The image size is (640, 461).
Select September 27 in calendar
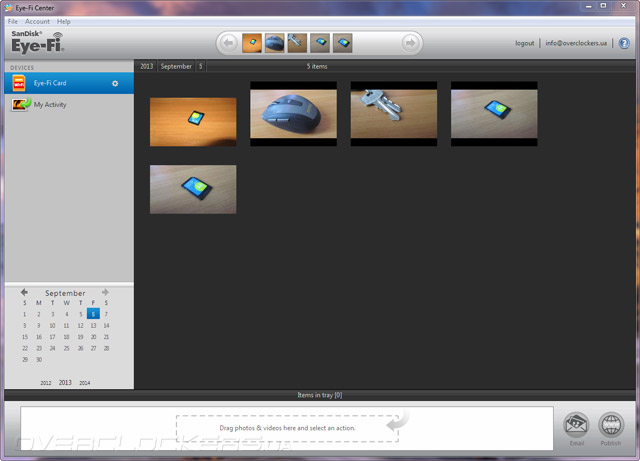tap(93, 348)
